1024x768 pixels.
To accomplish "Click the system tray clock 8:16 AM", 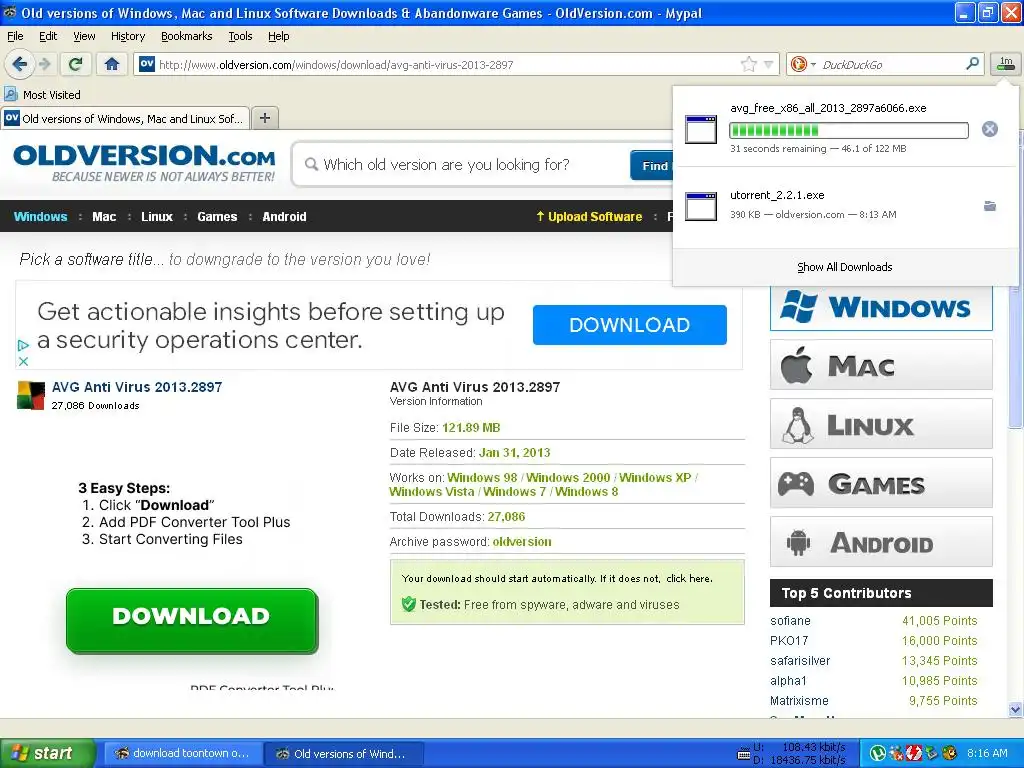I will (987, 753).
